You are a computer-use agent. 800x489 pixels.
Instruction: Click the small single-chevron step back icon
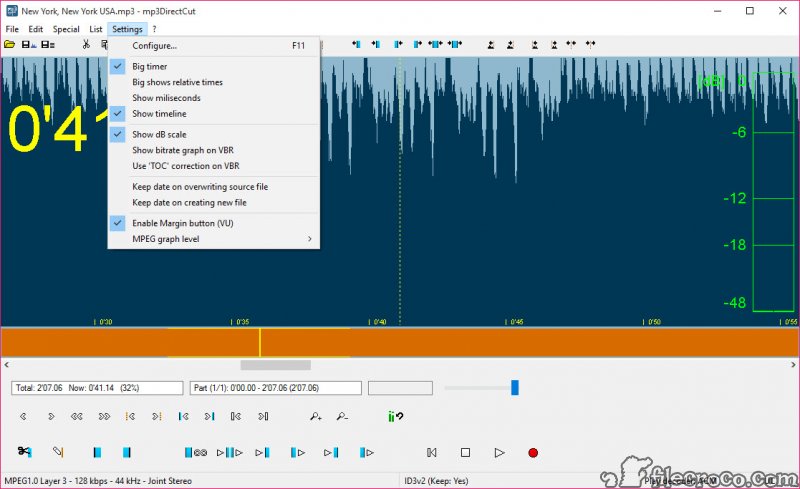pyautogui.click(x=23, y=417)
